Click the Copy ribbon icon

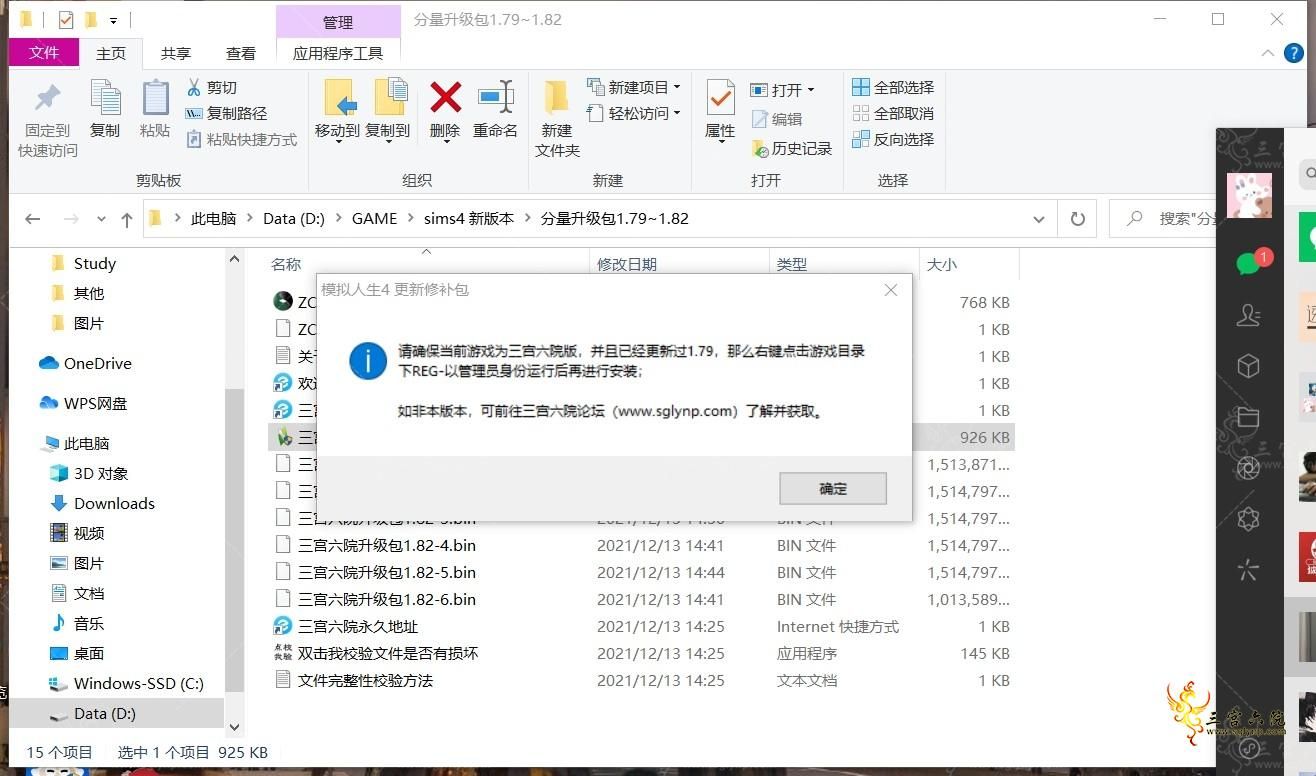pos(105,109)
